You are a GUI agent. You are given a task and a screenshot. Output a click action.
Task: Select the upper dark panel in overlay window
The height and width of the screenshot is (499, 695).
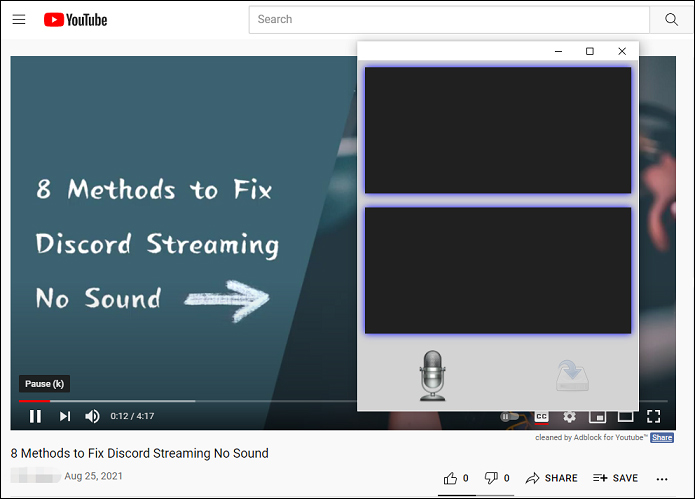498,130
